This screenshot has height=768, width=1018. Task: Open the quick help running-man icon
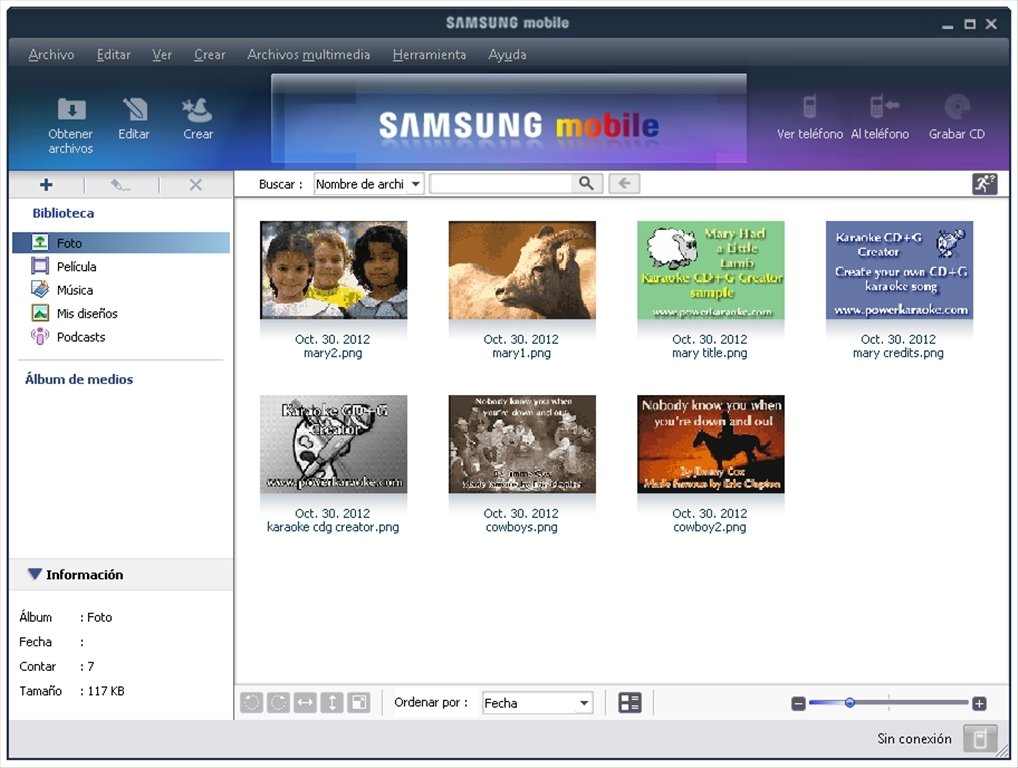tap(984, 184)
